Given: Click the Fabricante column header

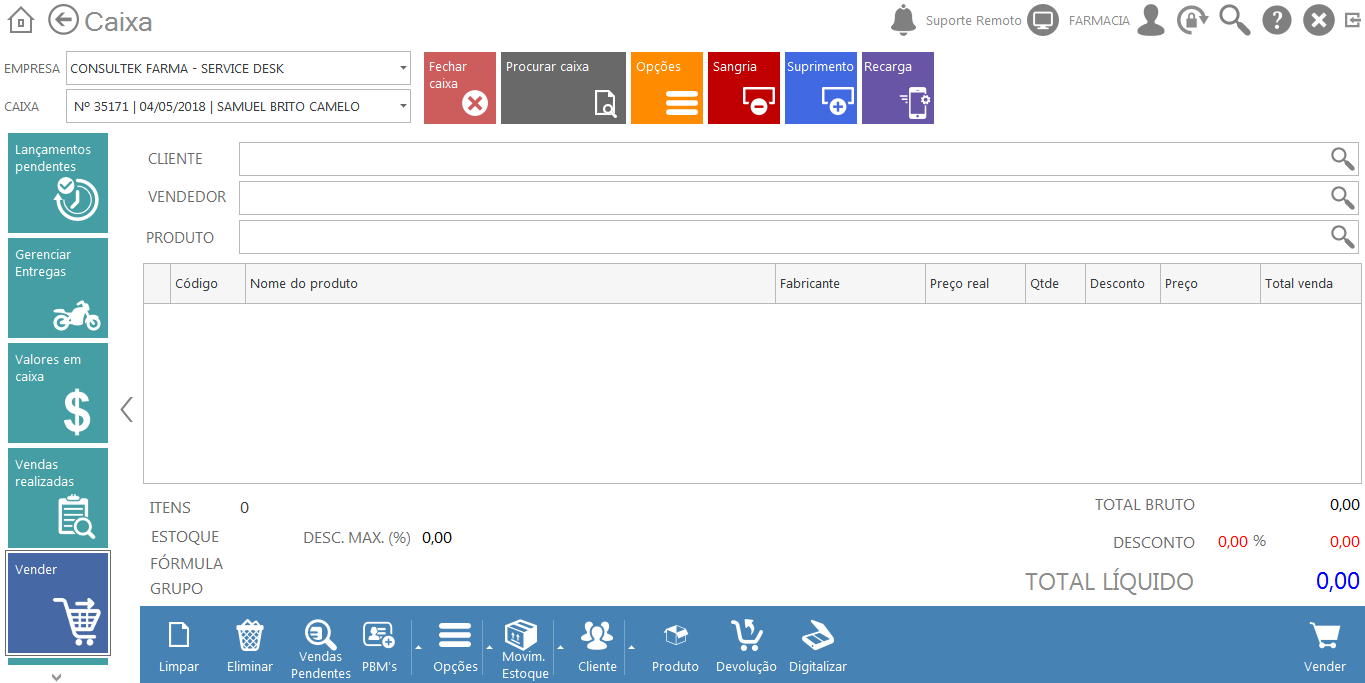Looking at the screenshot, I should [851, 284].
